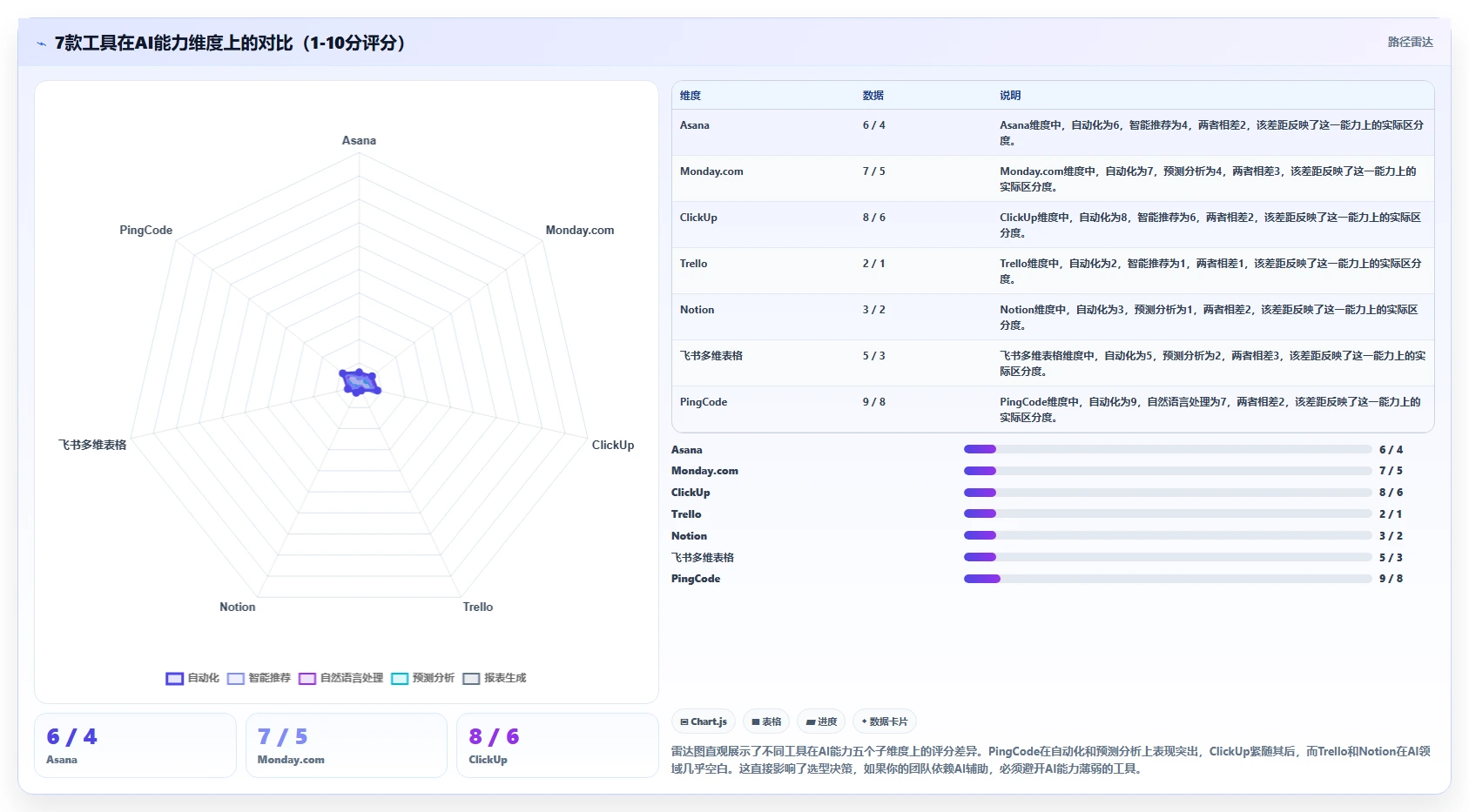Click the 9 / 8 value in the table
Viewport: 1469px width, 812px height.
873,402
